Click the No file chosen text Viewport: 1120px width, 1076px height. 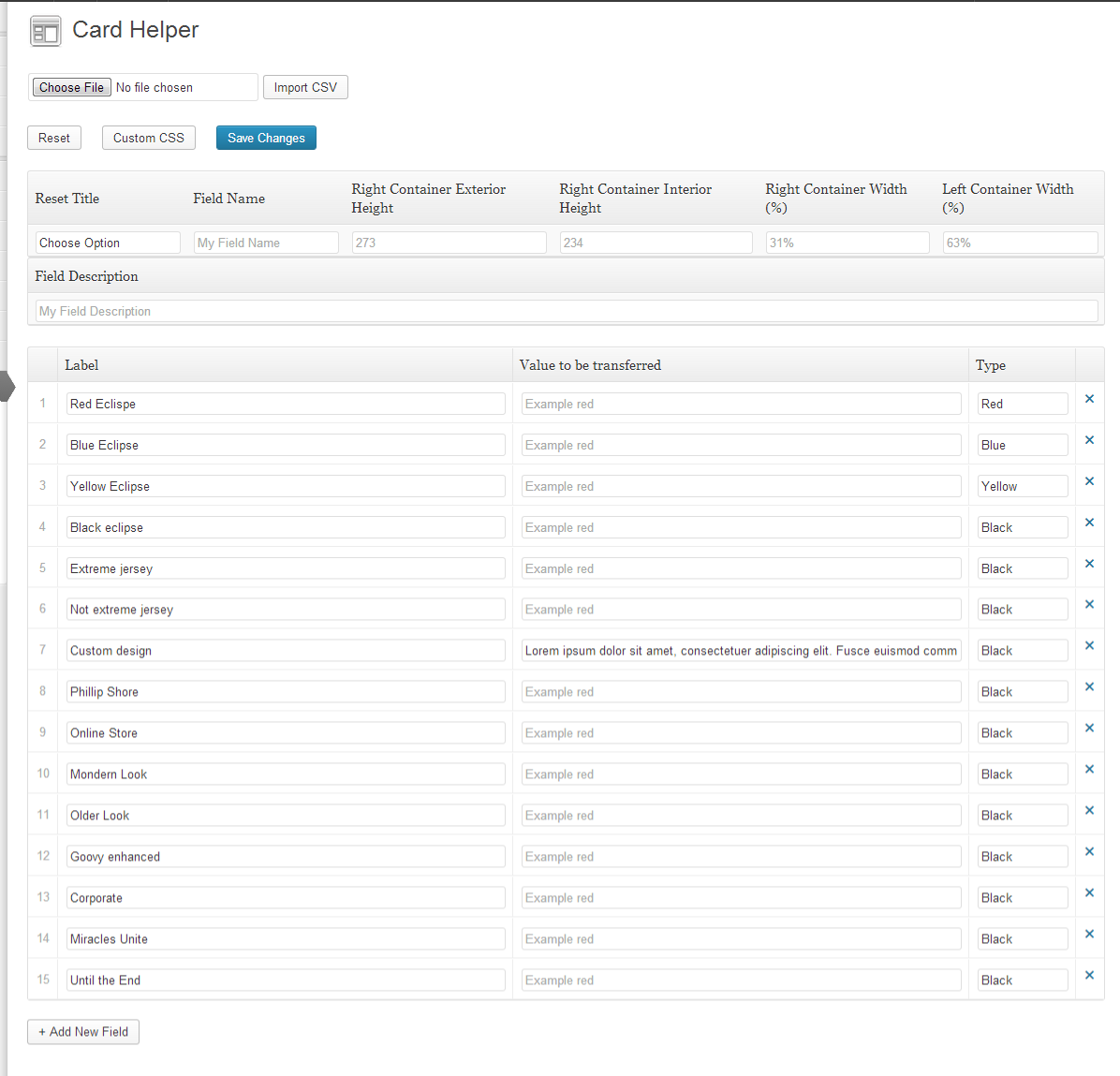click(x=155, y=87)
